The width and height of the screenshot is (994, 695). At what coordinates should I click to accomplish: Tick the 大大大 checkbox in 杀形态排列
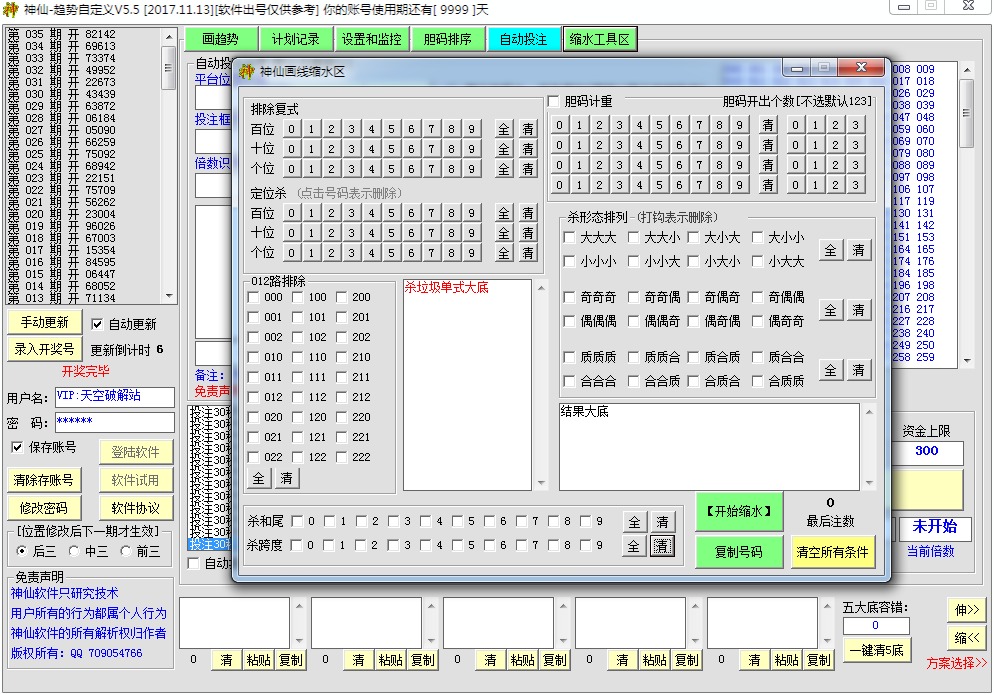570,238
